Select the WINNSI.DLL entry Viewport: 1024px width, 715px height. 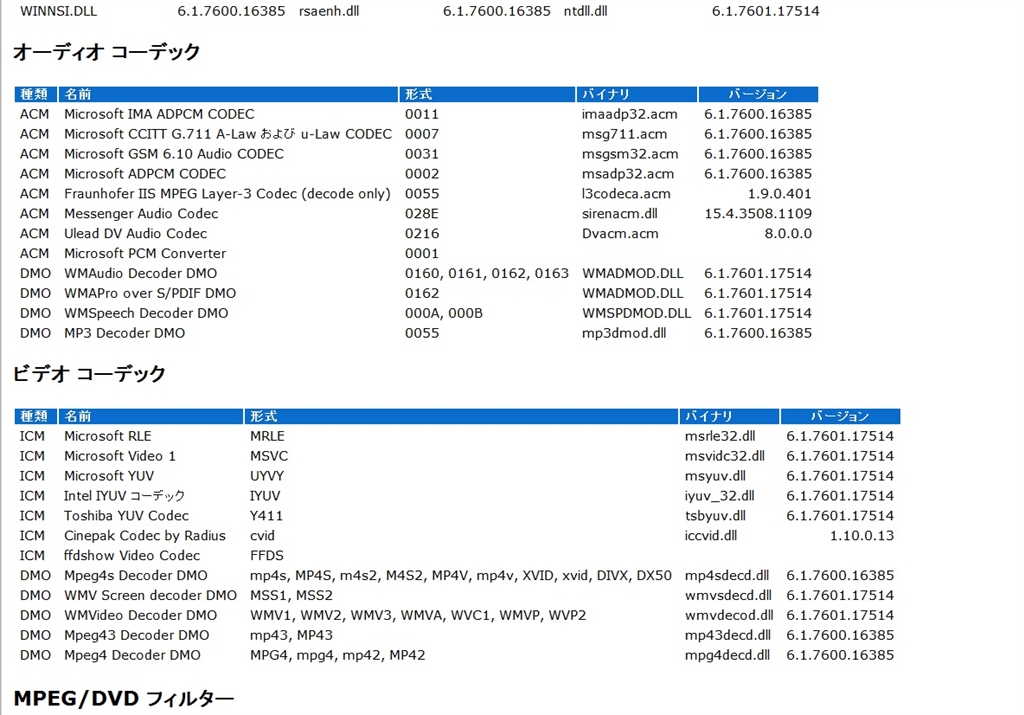(58, 11)
